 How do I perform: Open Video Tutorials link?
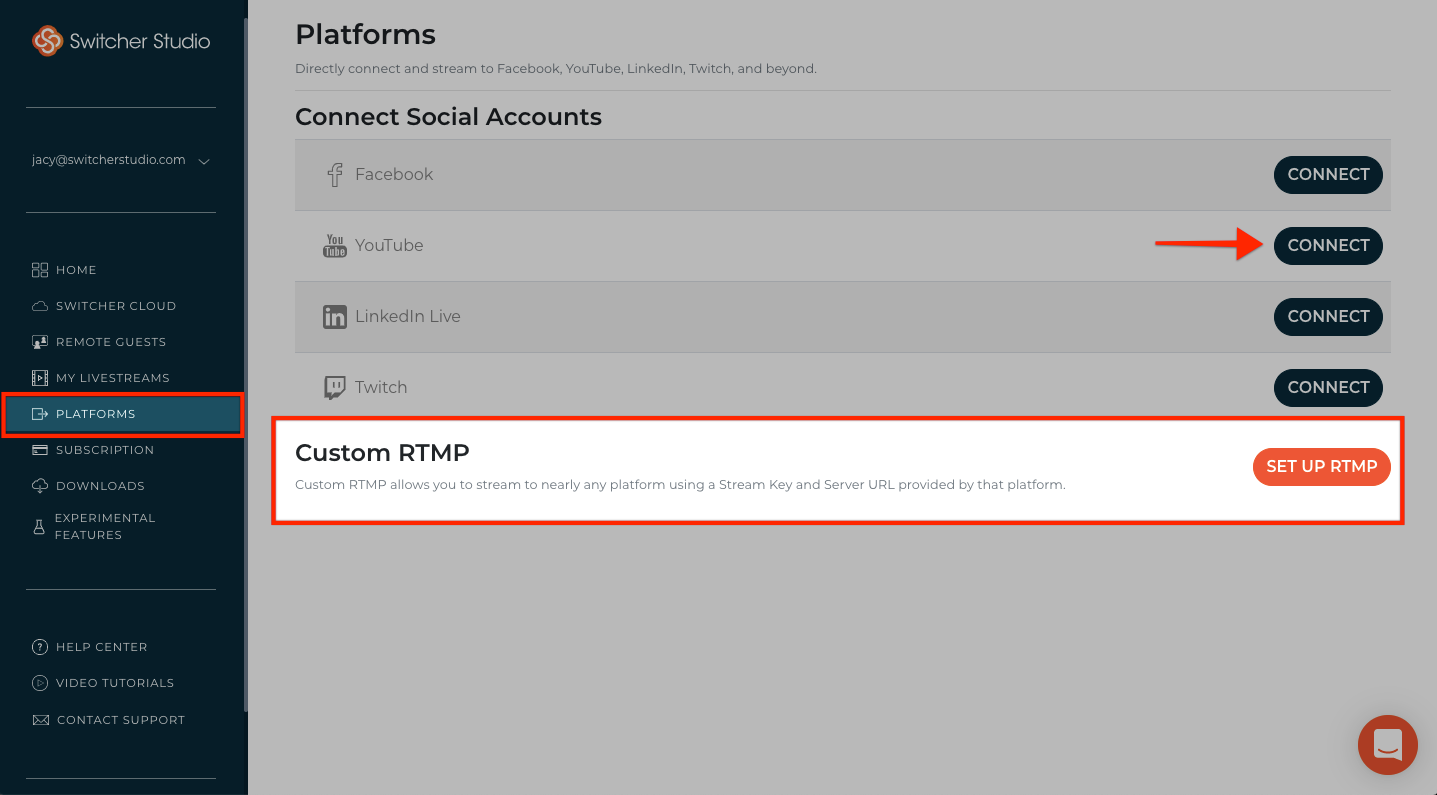pyautogui.click(x=115, y=683)
